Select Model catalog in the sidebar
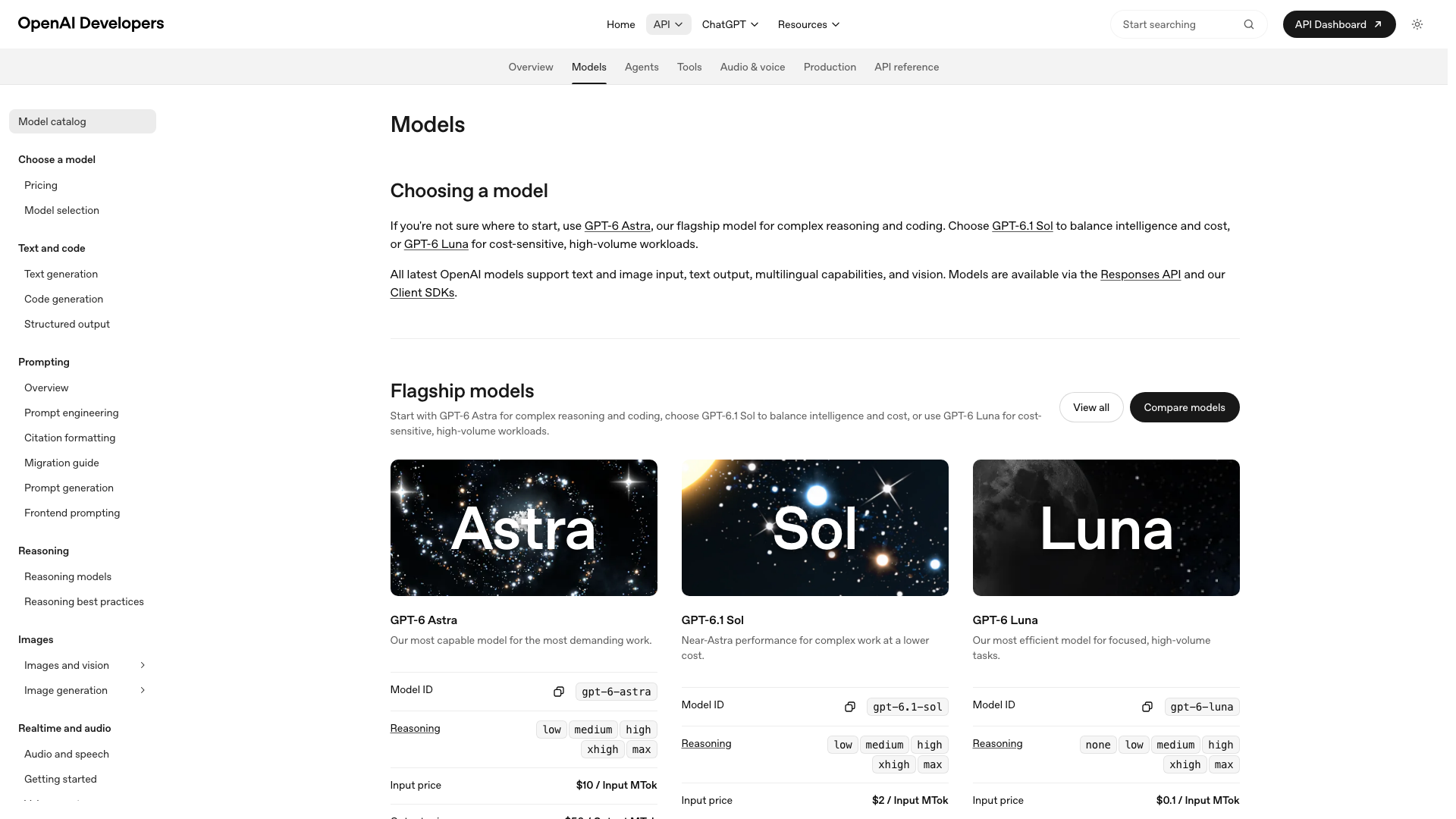The width and height of the screenshot is (1456, 819). (x=83, y=121)
